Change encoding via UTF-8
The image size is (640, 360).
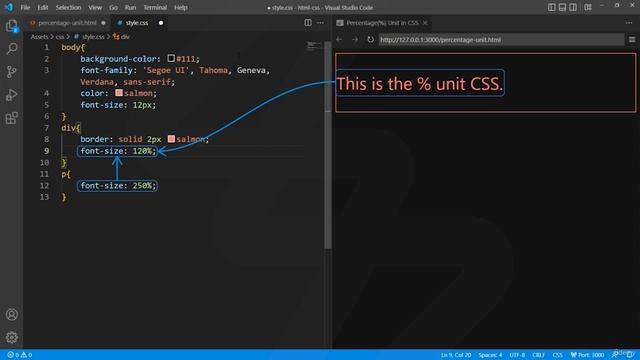(x=517, y=355)
